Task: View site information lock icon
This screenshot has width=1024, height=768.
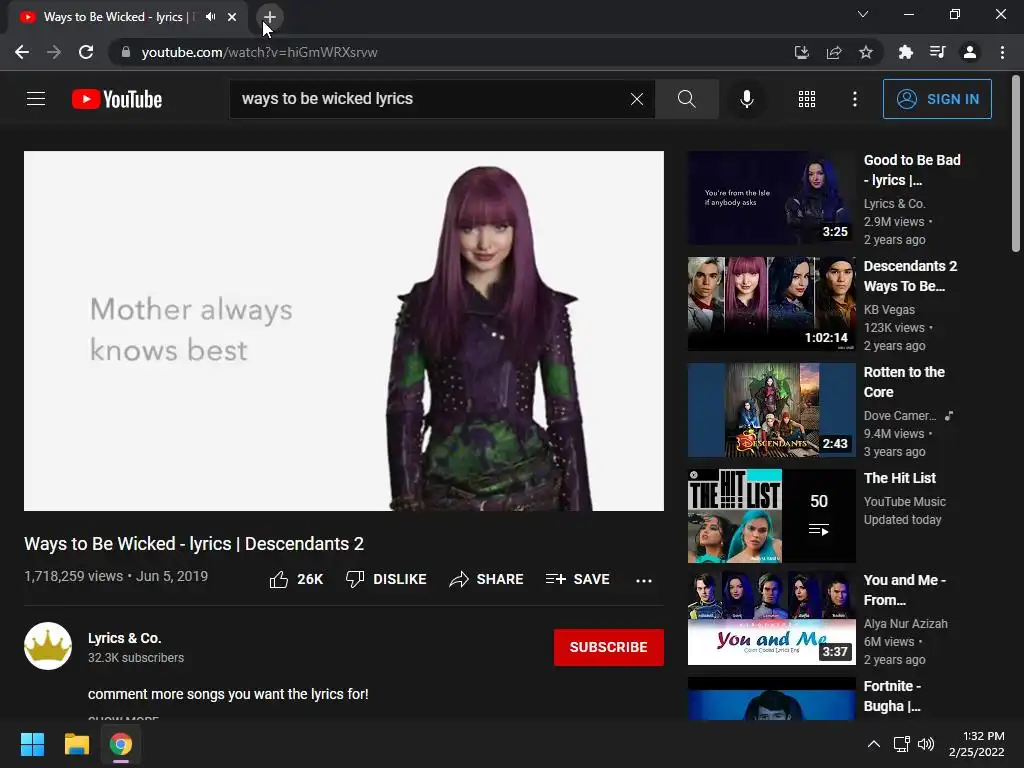Action: pyautogui.click(x=127, y=52)
